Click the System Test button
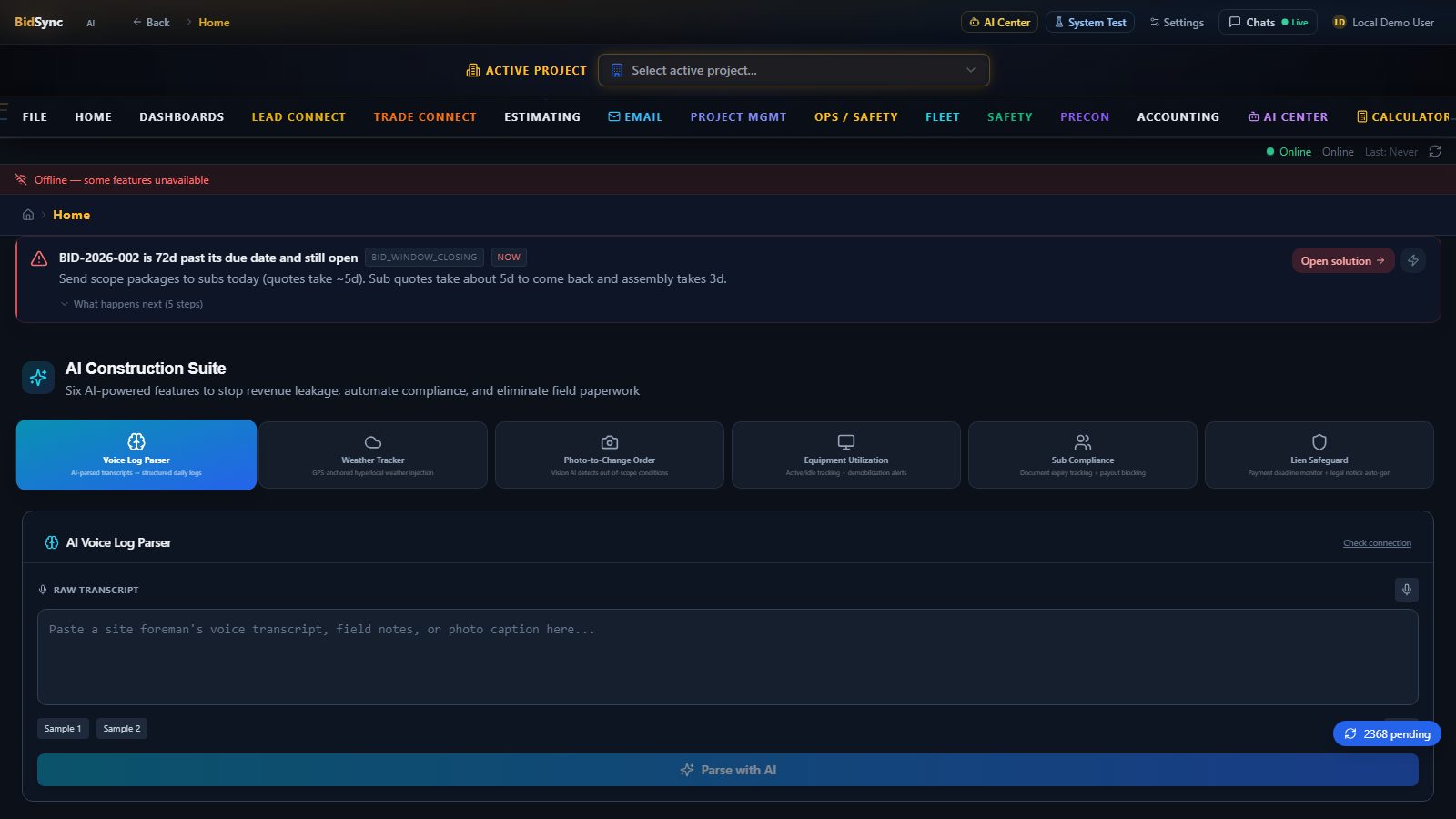The height and width of the screenshot is (819, 1456). pos(1089,22)
